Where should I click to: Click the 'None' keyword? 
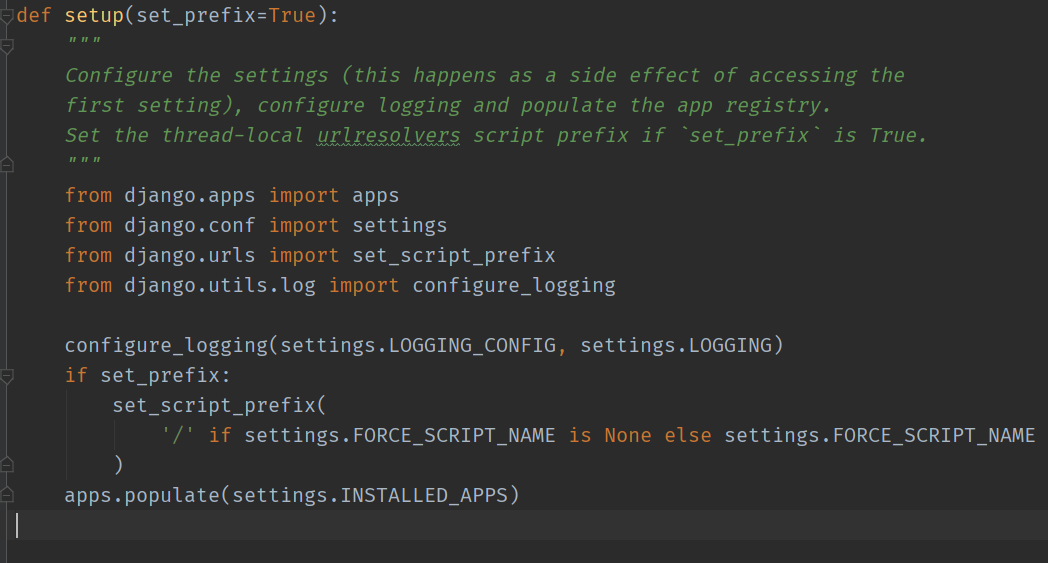(628, 436)
